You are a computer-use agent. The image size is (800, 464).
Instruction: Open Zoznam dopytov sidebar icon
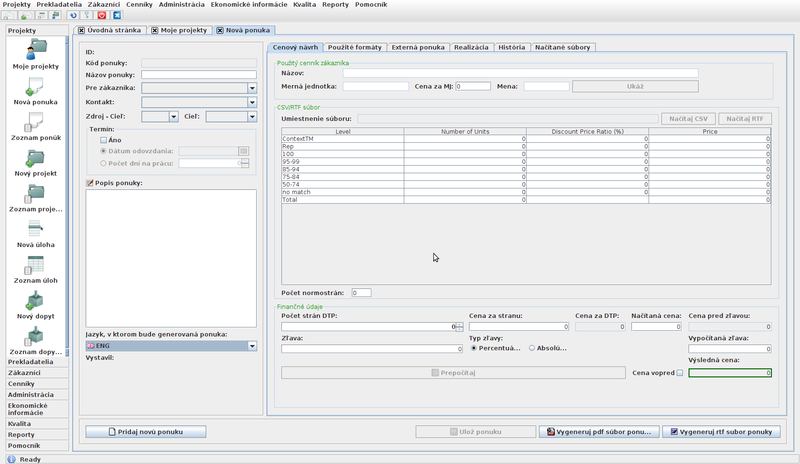tap(36, 340)
